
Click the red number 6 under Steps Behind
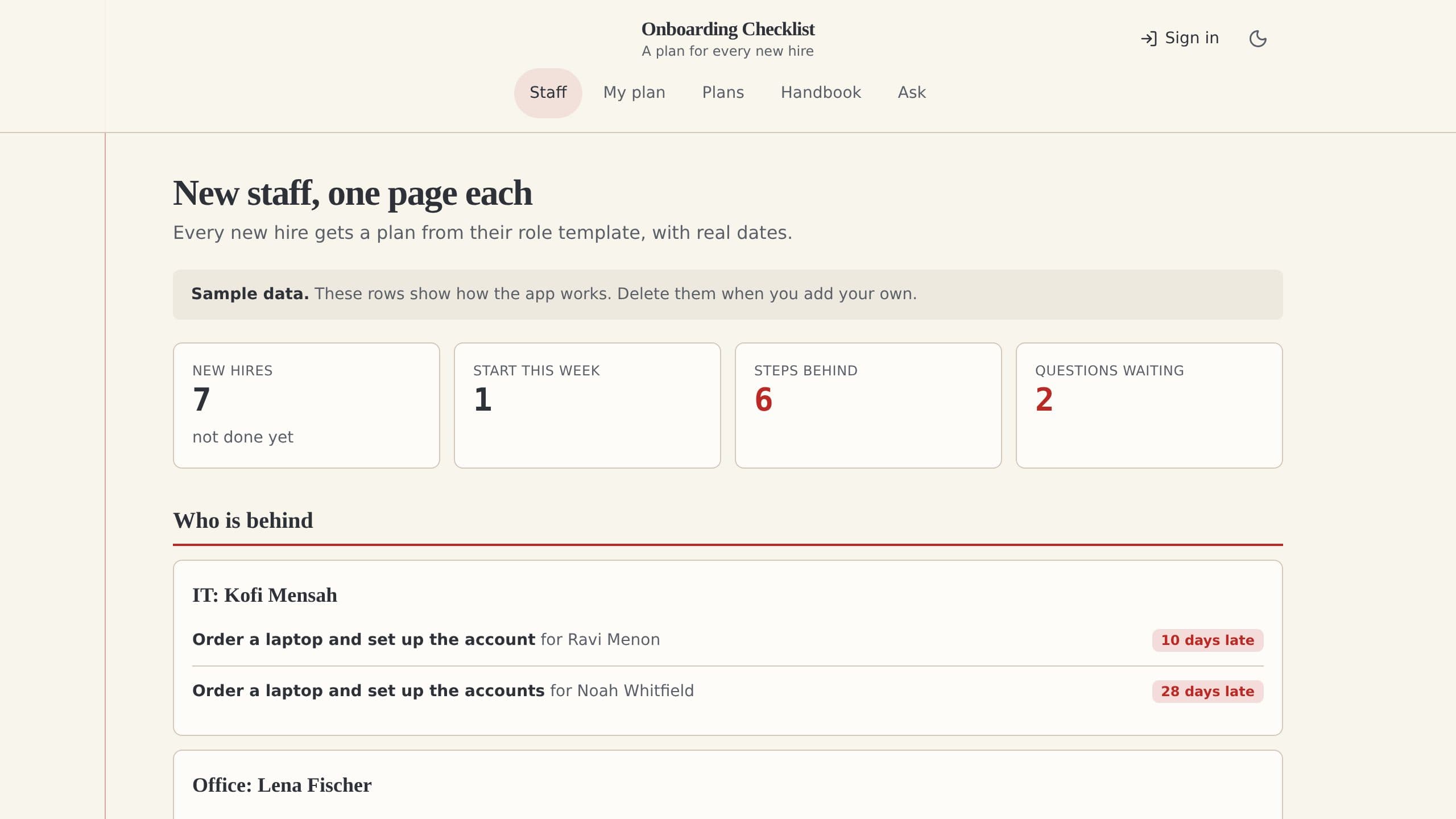[x=764, y=400]
